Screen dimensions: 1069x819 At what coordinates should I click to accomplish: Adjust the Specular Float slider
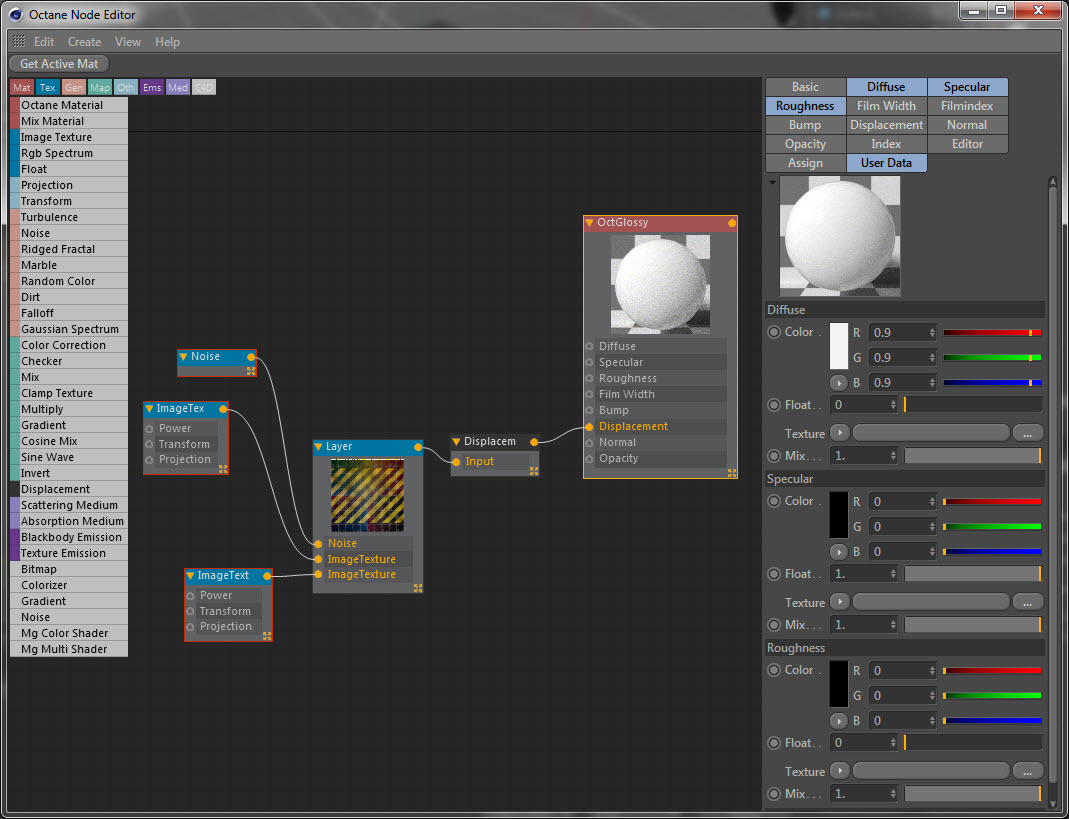pos(973,574)
